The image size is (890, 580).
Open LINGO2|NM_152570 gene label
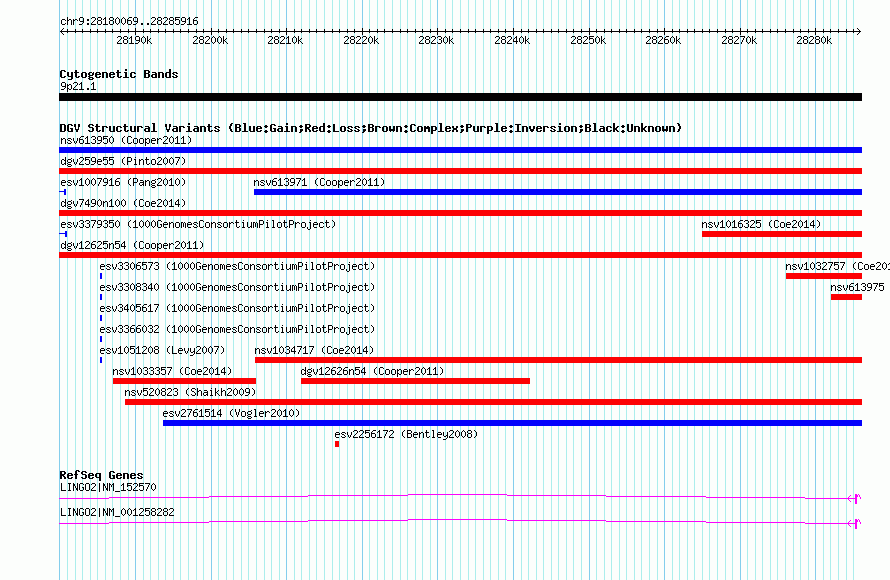(108, 487)
